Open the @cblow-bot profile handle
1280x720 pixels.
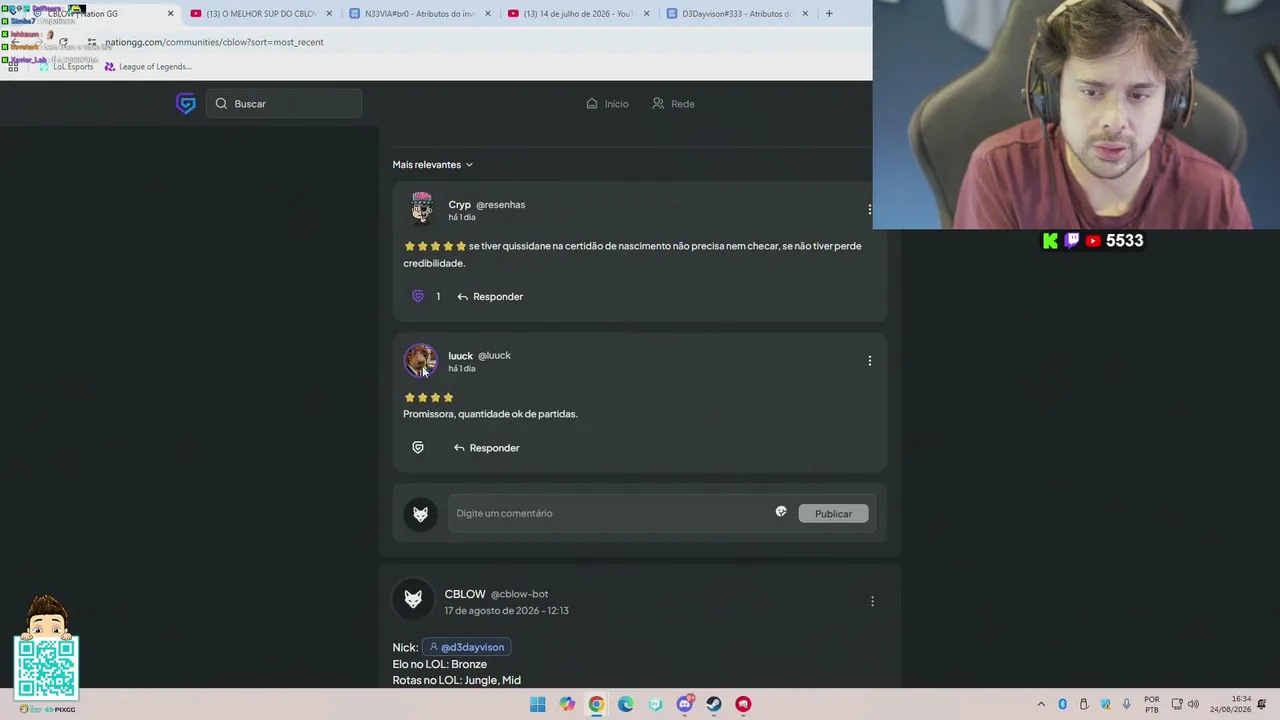click(x=519, y=594)
